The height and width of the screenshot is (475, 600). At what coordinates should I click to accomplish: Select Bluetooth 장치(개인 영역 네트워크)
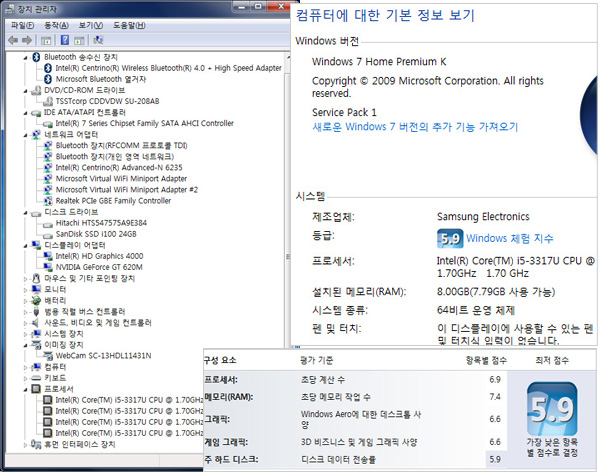(114, 157)
